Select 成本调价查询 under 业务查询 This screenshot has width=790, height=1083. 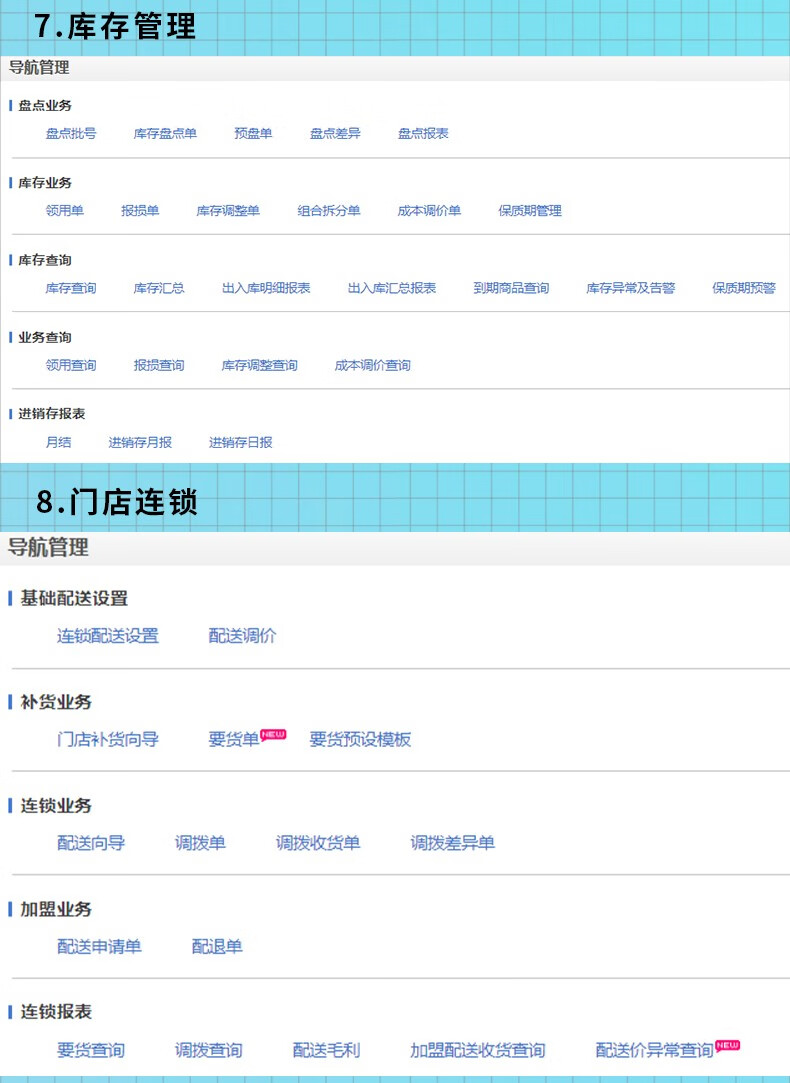pyautogui.click(x=372, y=366)
